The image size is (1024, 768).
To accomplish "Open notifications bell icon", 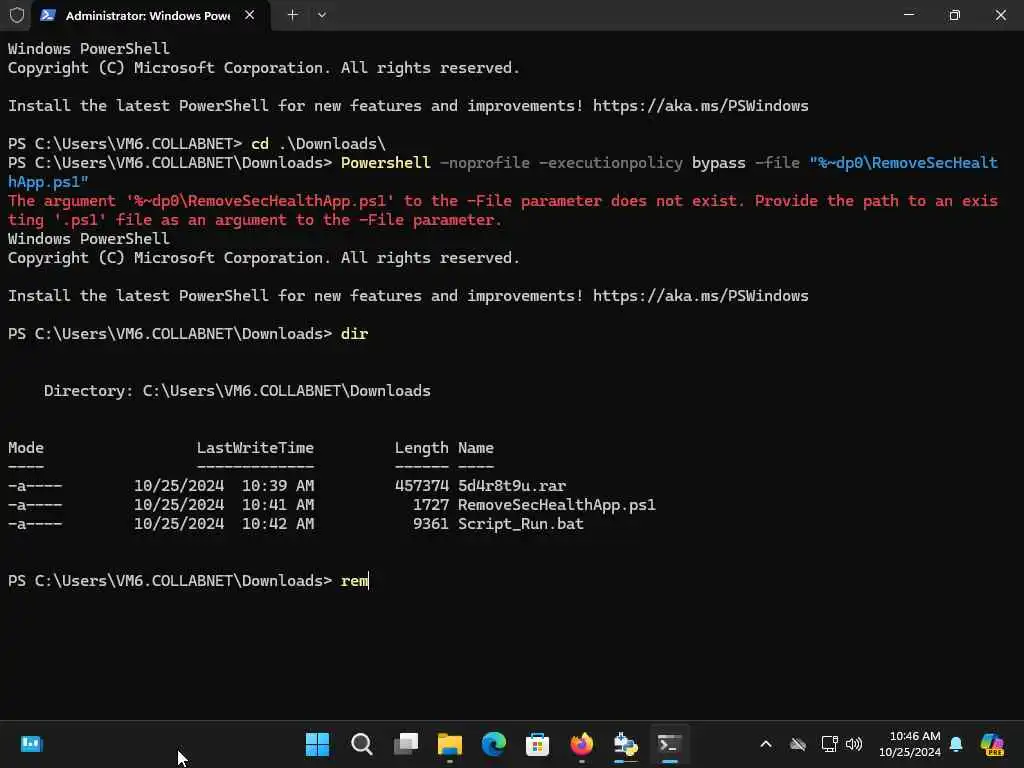I will click(956, 744).
